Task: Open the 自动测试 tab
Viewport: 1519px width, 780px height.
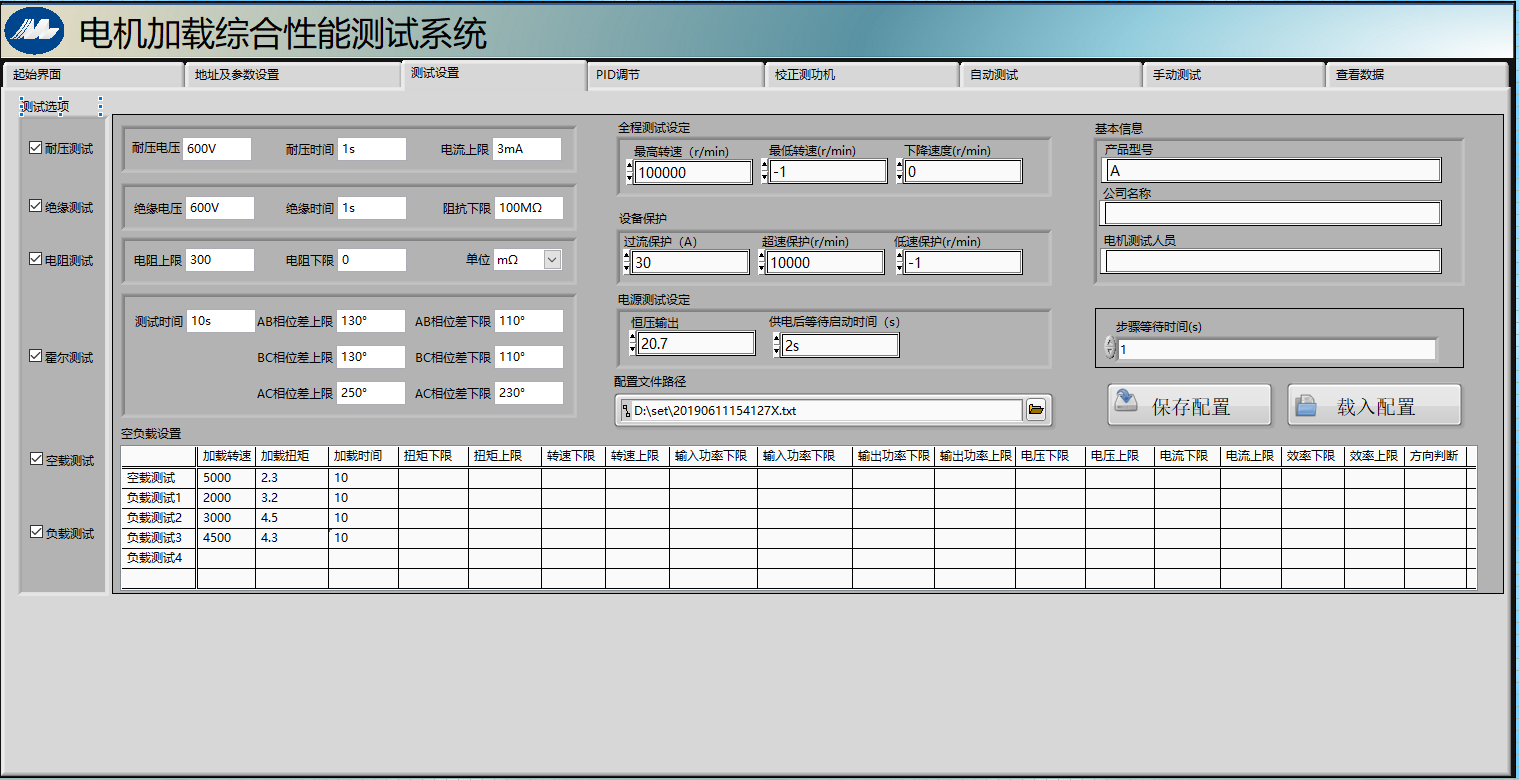Action: tap(1050, 75)
